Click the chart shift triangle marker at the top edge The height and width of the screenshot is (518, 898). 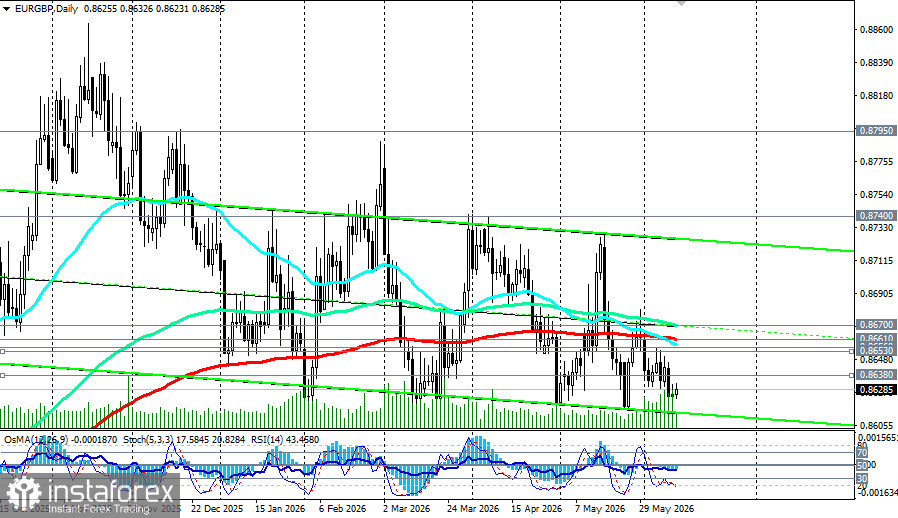(x=681, y=3)
